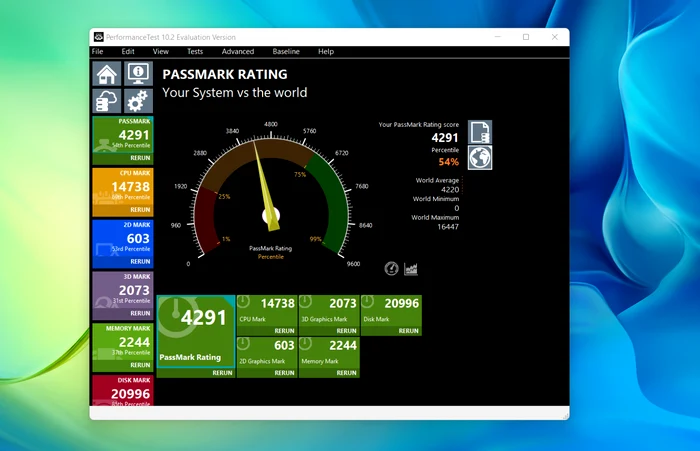Open the Tests menu

click(x=195, y=51)
